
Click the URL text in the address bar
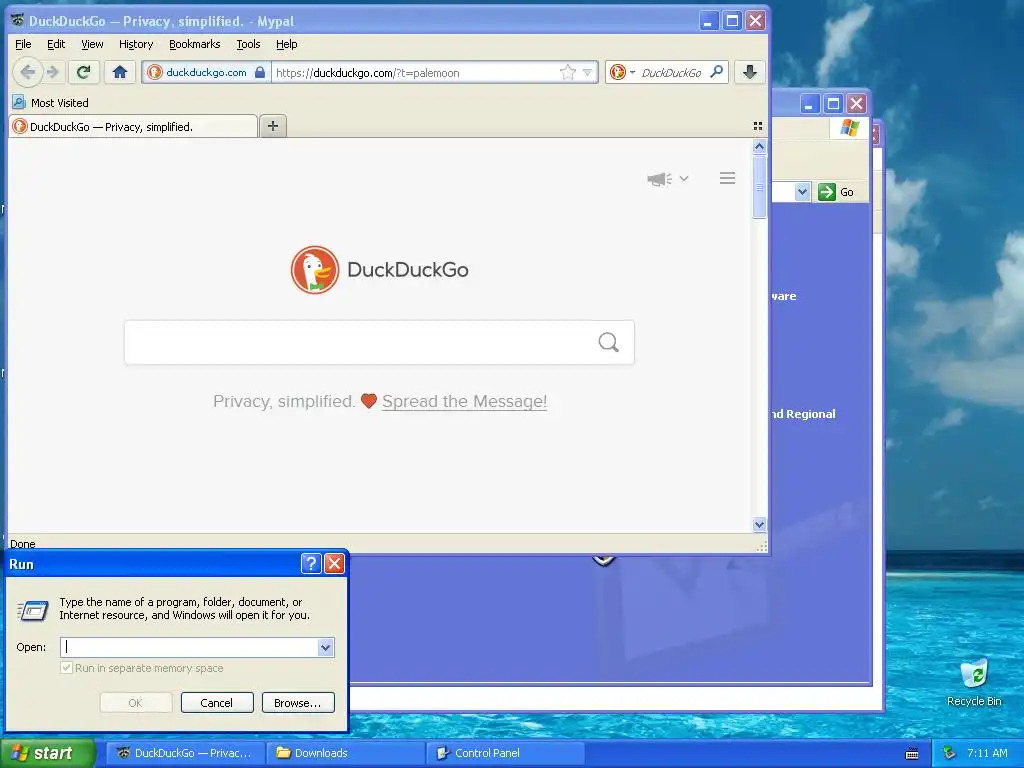pos(368,72)
